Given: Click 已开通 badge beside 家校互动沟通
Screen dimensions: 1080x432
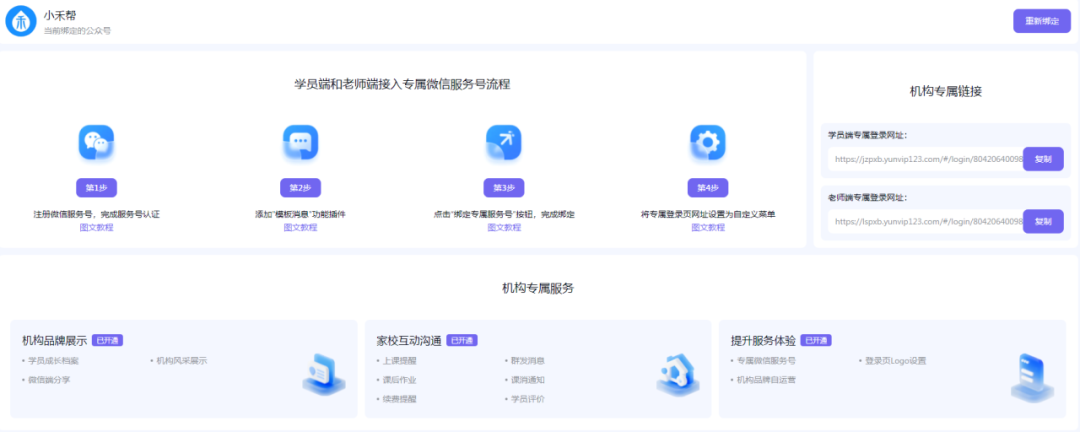Looking at the screenshot, I should point(462,340).
